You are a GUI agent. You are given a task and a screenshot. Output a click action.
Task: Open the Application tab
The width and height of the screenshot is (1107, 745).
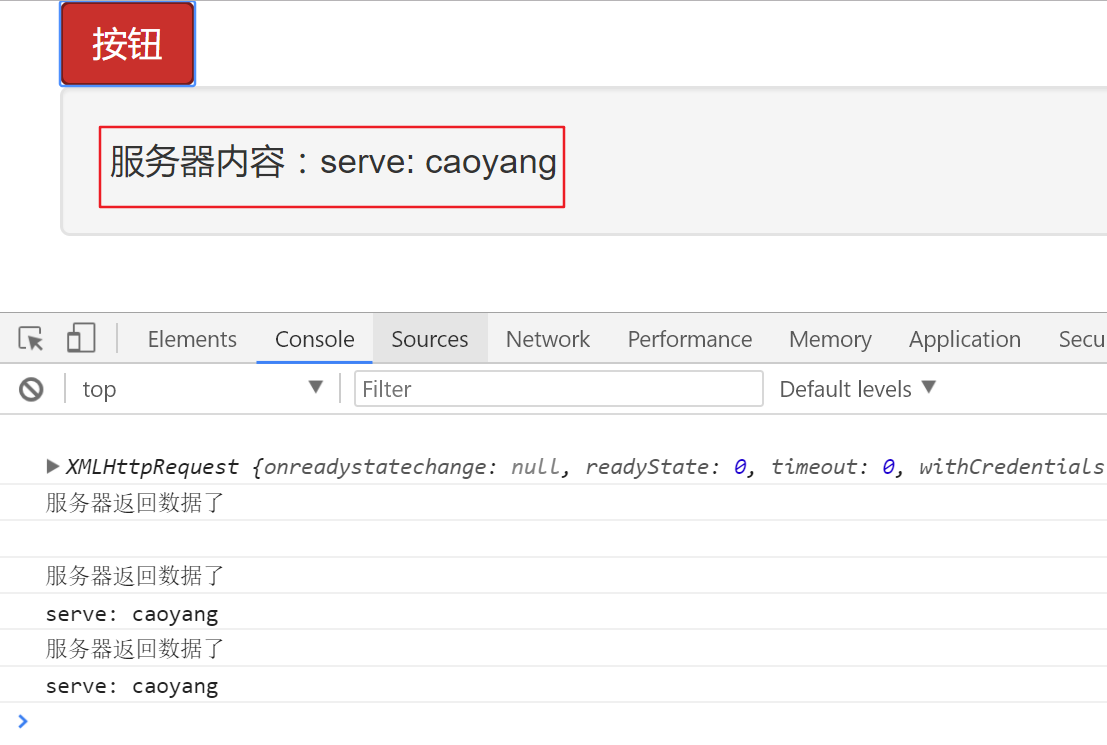tap(965, 339)
